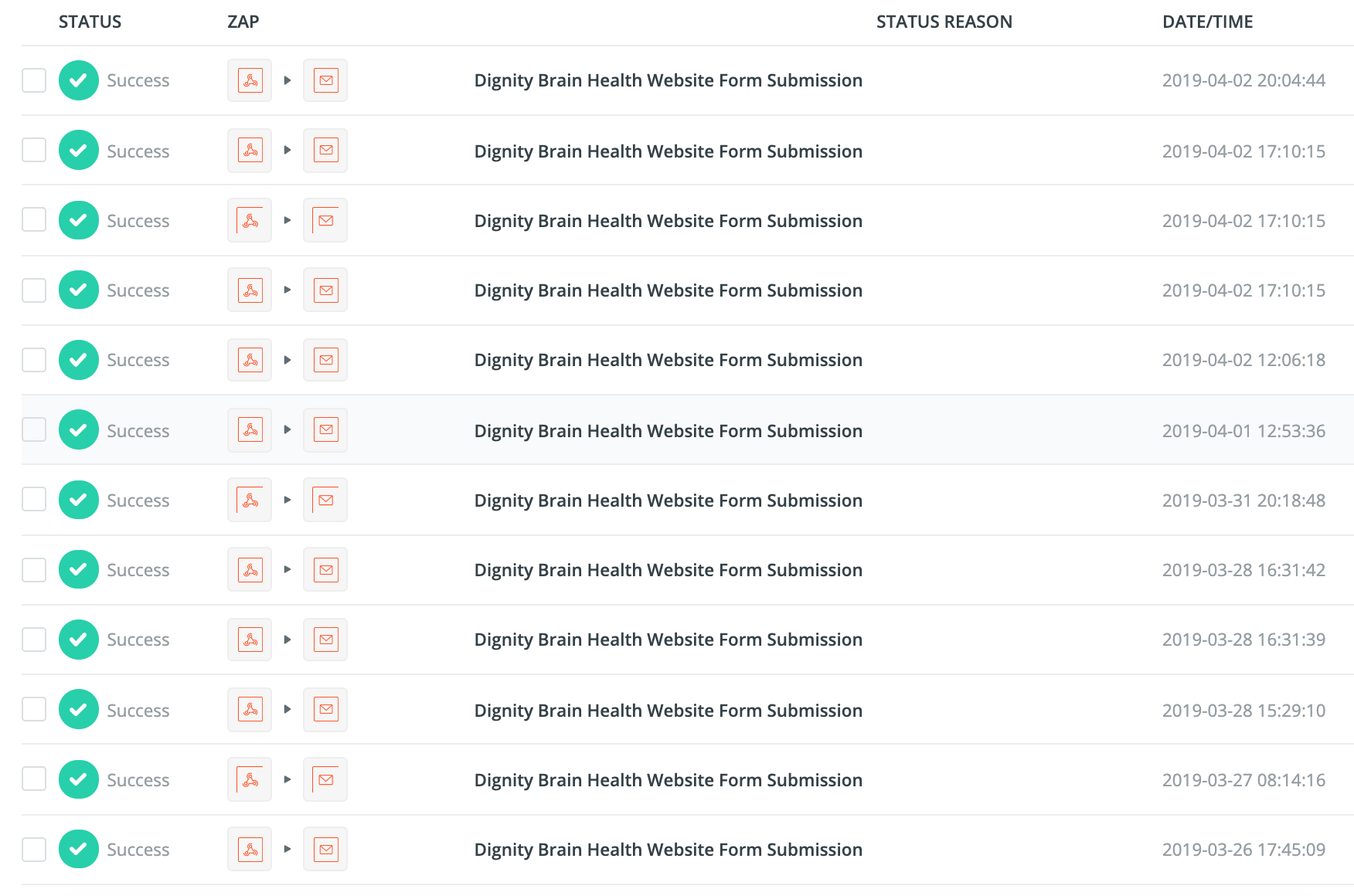This screenshot has width=1354, height=896.
Task: Click webhook icon in 2019-03-27 08:14:16 row
Action: [250, 779]
